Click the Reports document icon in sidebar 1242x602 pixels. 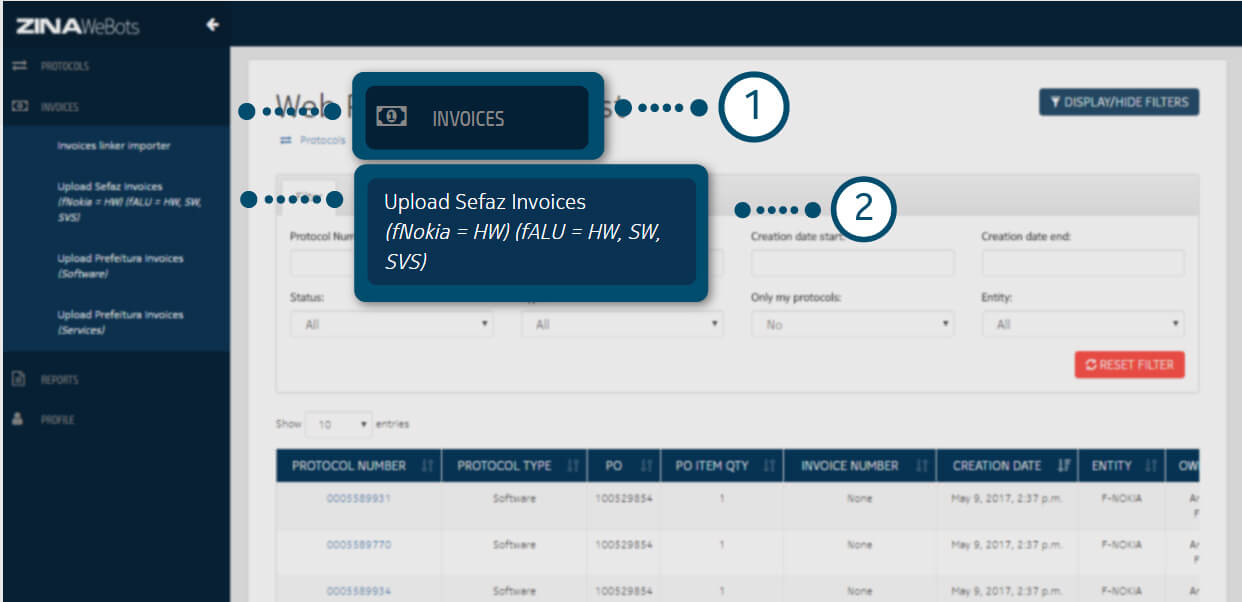tap(18, 379)
